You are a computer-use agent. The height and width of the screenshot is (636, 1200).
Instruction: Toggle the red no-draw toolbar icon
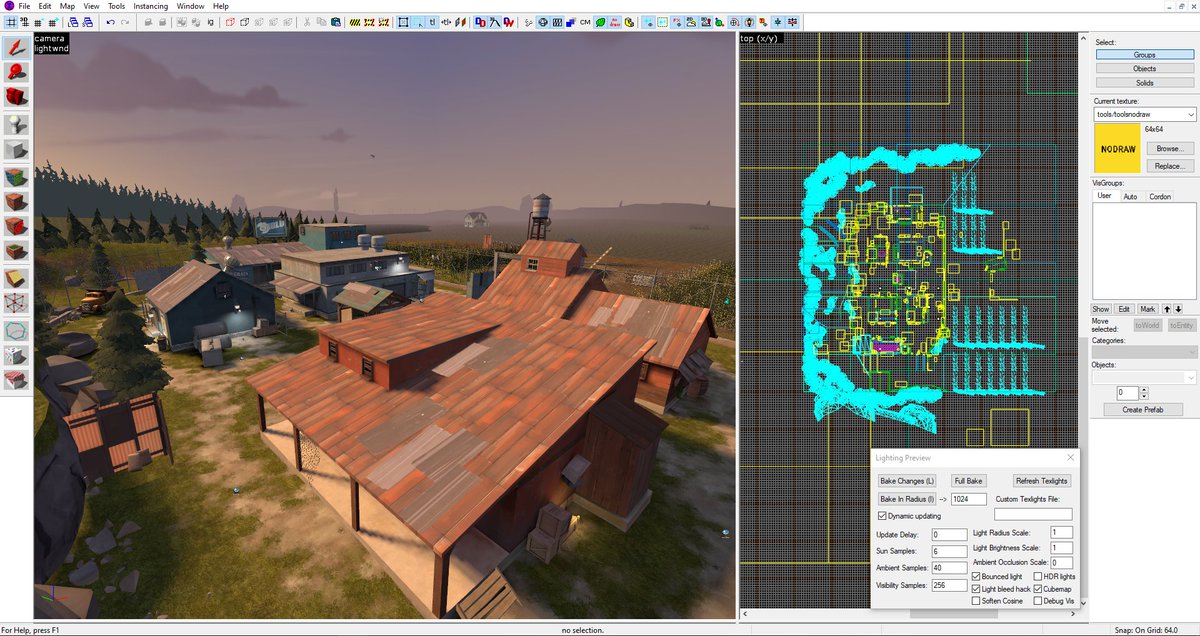(615, 22)
